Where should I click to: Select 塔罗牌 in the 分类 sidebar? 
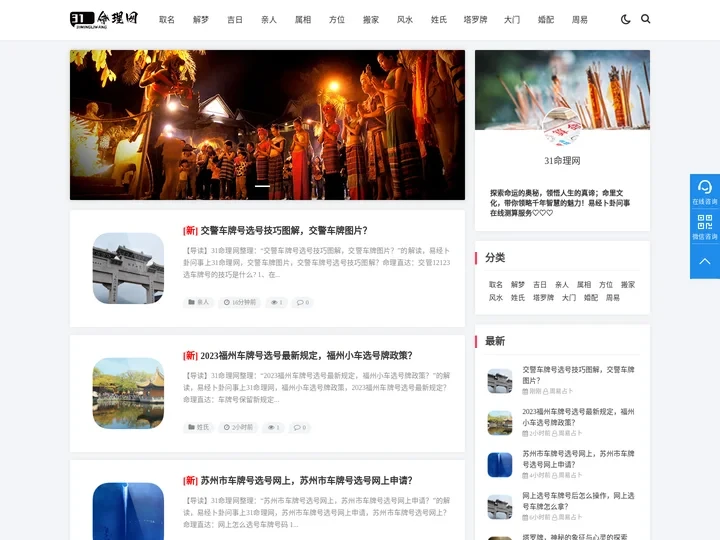[x=543, y=298]
